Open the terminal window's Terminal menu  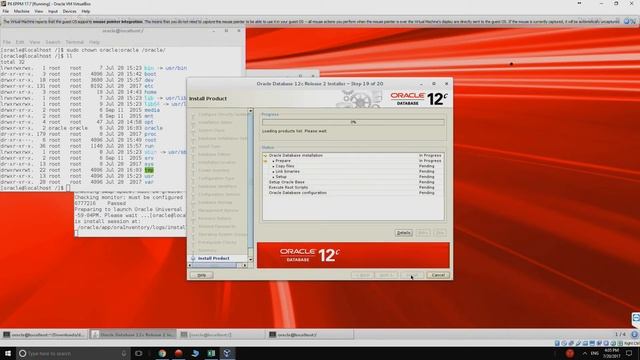pos(75,42)
